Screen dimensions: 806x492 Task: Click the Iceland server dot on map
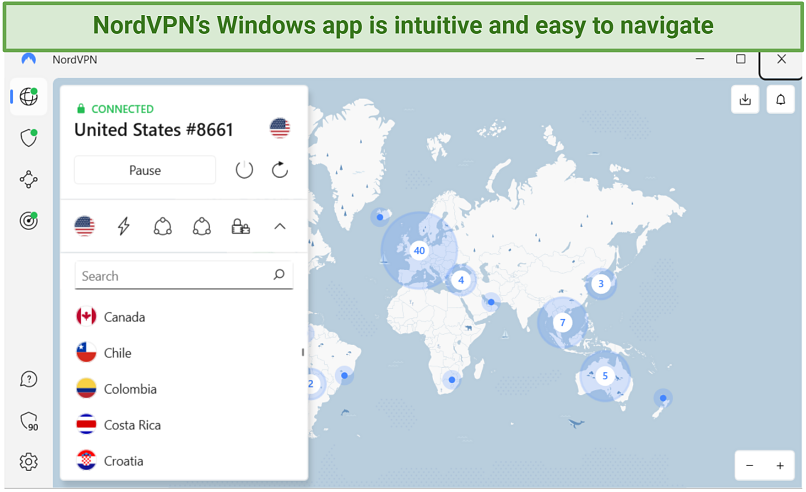[x=380, y=217]
